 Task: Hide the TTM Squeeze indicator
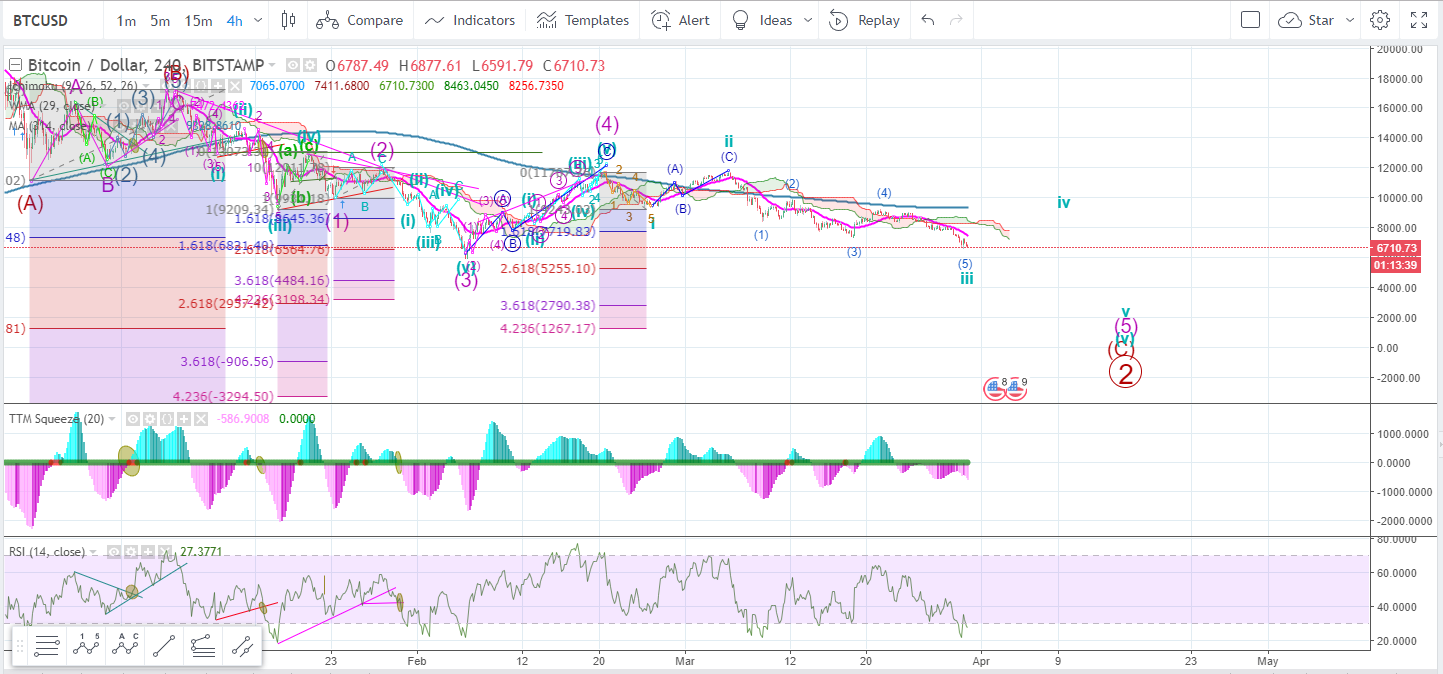(133, 419)
